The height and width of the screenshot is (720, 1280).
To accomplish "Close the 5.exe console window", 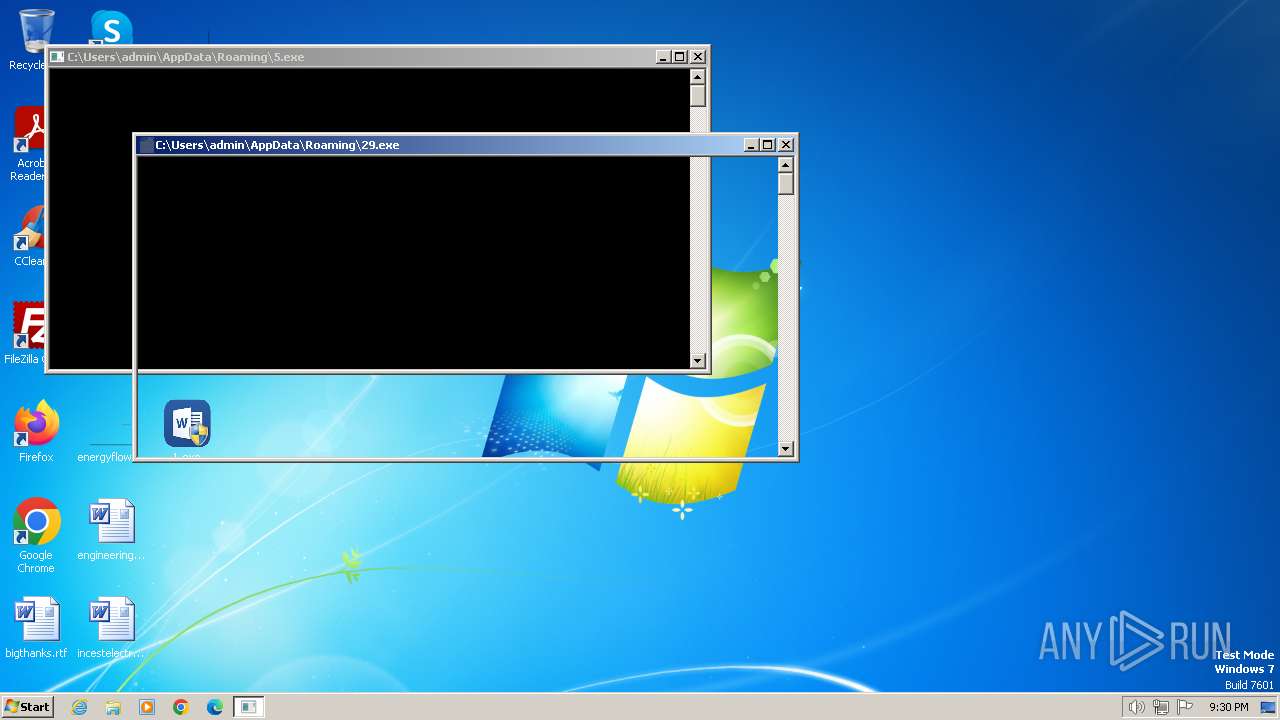I will (x=698, y=57).
